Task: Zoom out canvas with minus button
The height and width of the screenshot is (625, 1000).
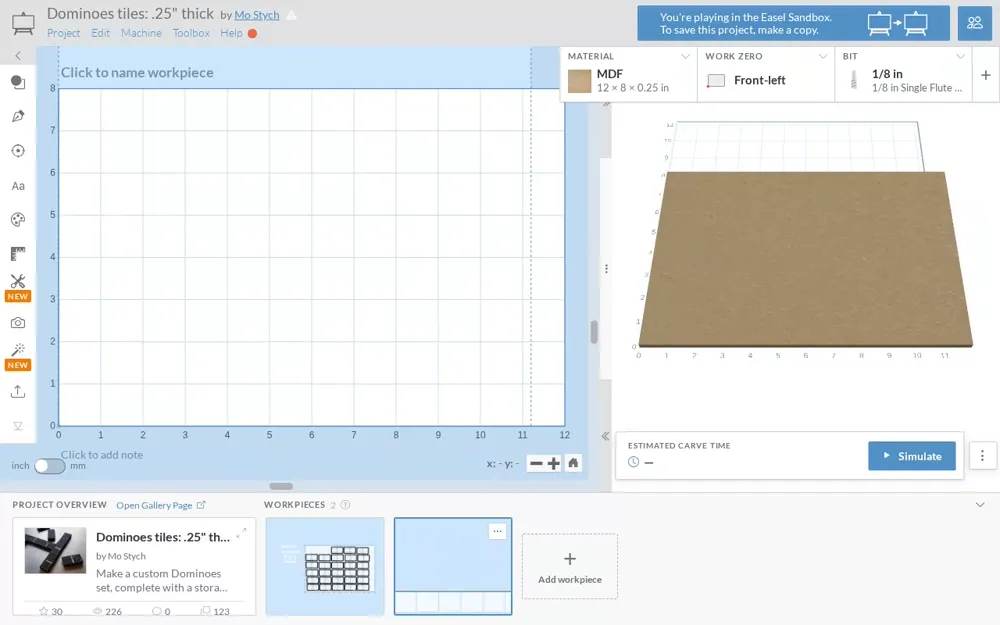Action: pyautogui.click(x=536, y=463)
